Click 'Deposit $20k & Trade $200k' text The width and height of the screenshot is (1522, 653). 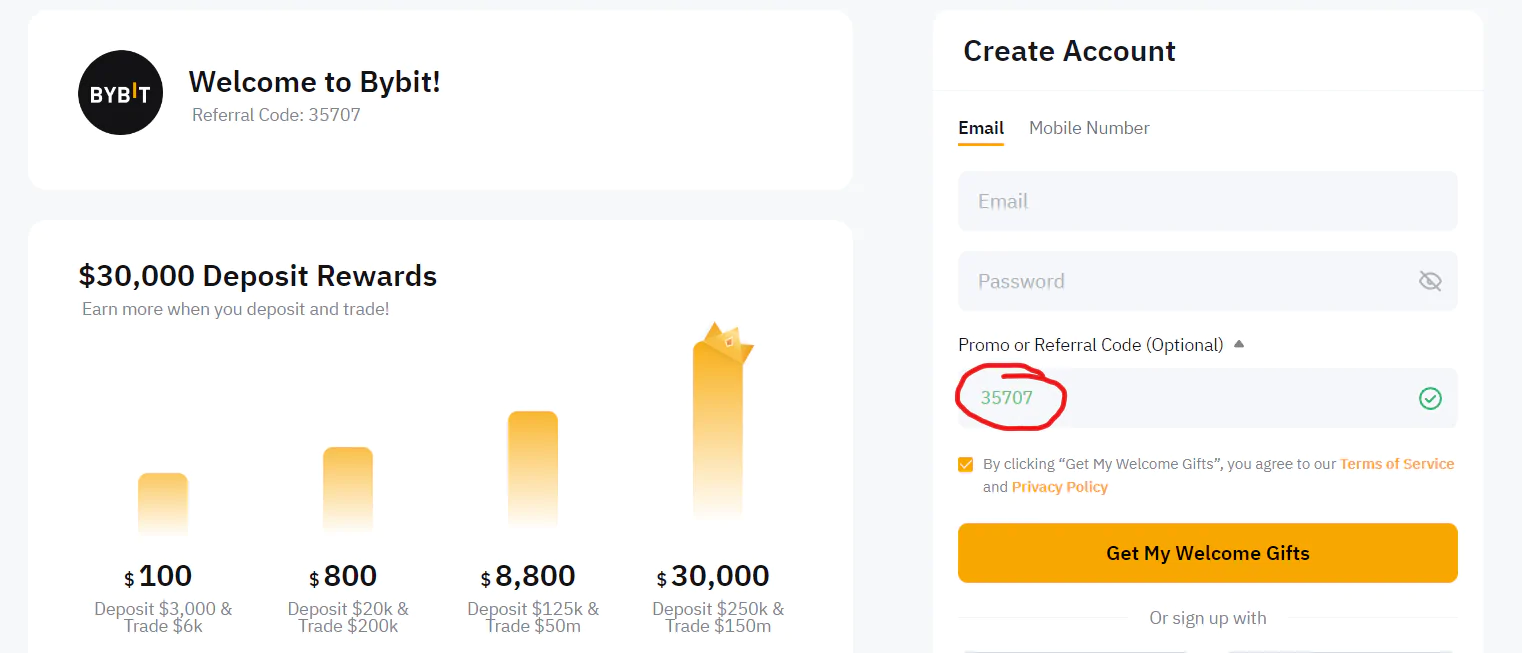(x=348, y=617)
